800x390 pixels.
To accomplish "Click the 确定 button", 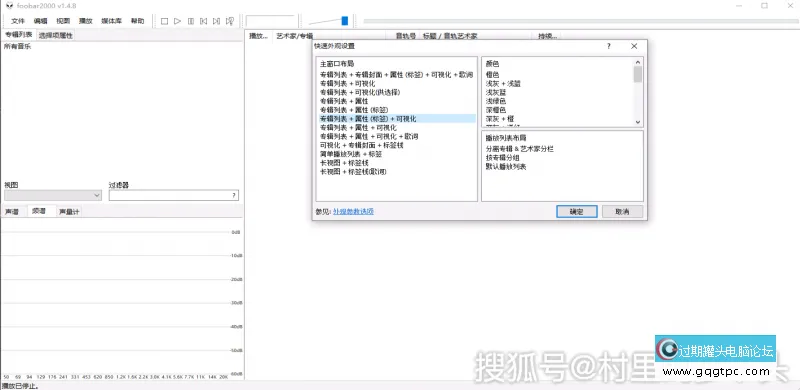I will (x=577, y=211).
